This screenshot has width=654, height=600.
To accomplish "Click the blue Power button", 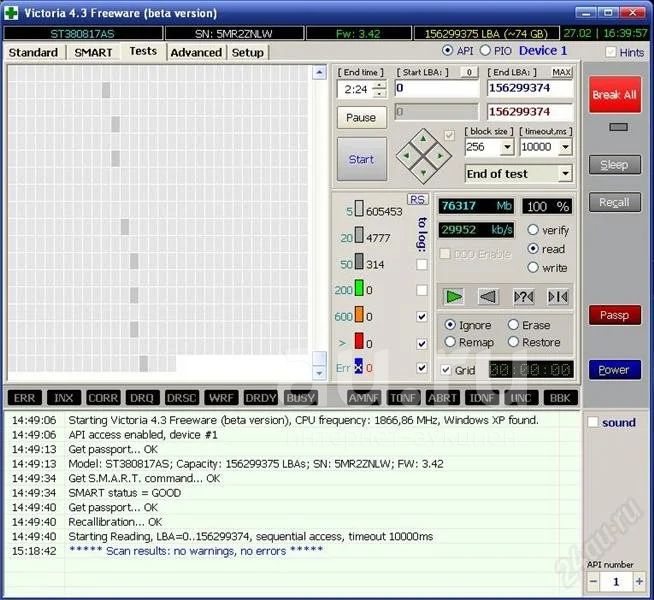I will pos(615,370).
